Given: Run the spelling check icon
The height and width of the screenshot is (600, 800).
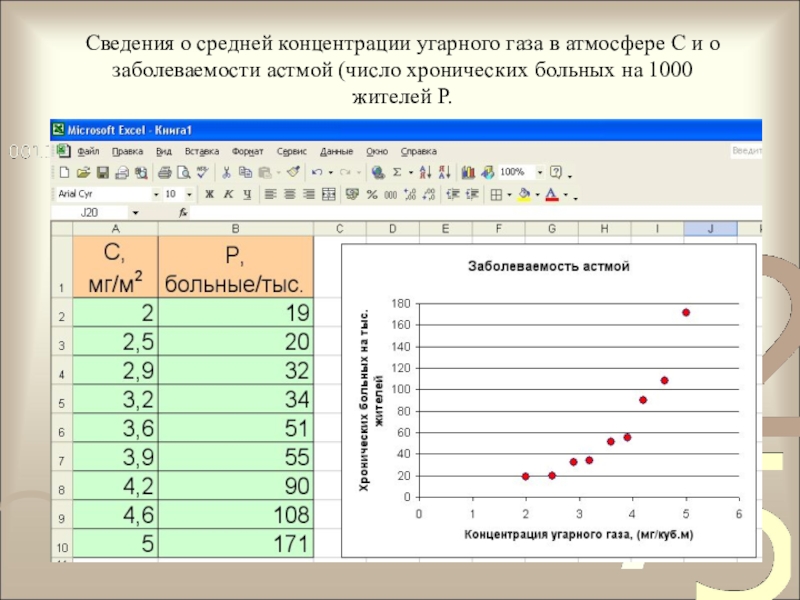Looking at the screenshot, I should tap(203, 172).
